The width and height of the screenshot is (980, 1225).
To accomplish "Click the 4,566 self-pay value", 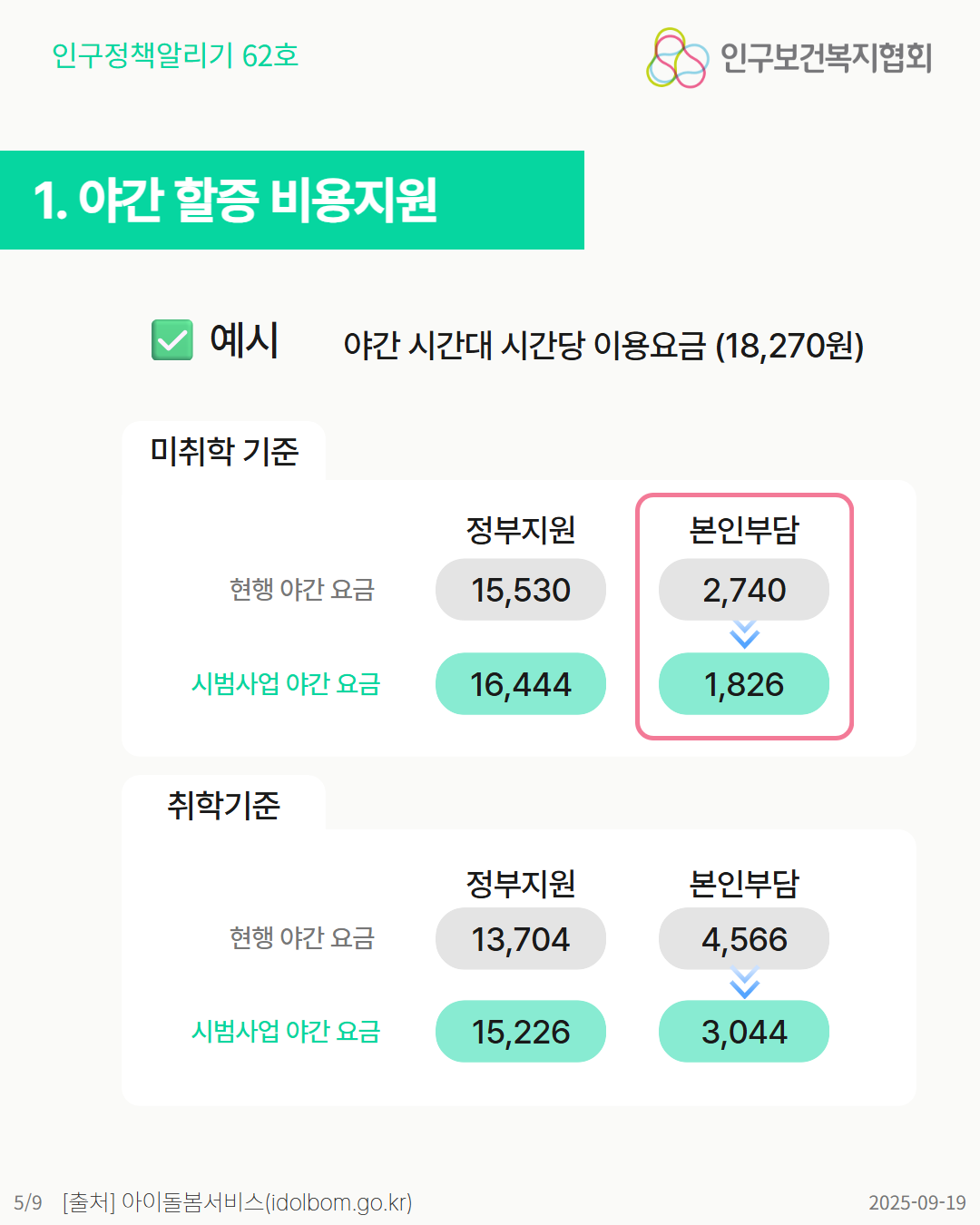I will pyautogui.click(x=744, y=939).
